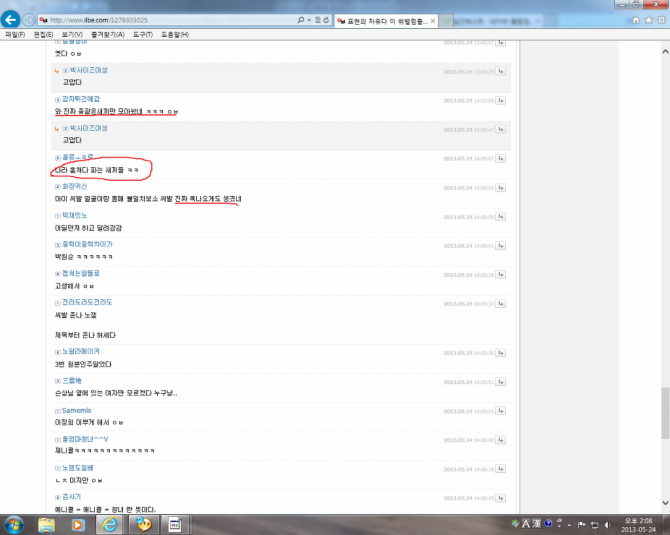This screenshot has width=670, height=535.
Task: Open user 박재인노 profile link
Action: (x=75, y=215)
